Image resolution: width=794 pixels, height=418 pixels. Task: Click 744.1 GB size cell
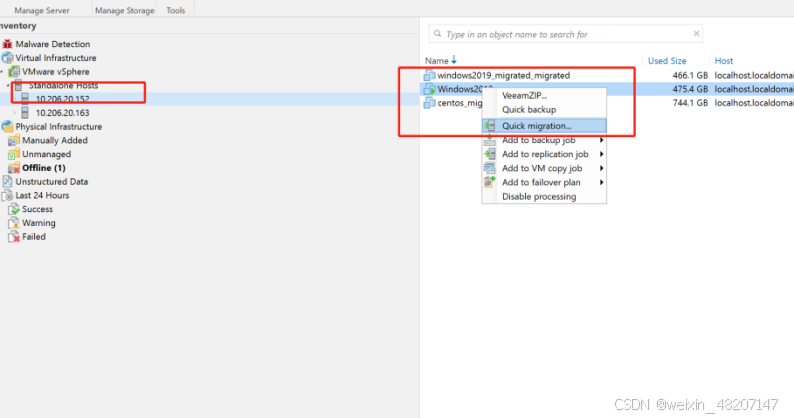[x=690, y=103]
